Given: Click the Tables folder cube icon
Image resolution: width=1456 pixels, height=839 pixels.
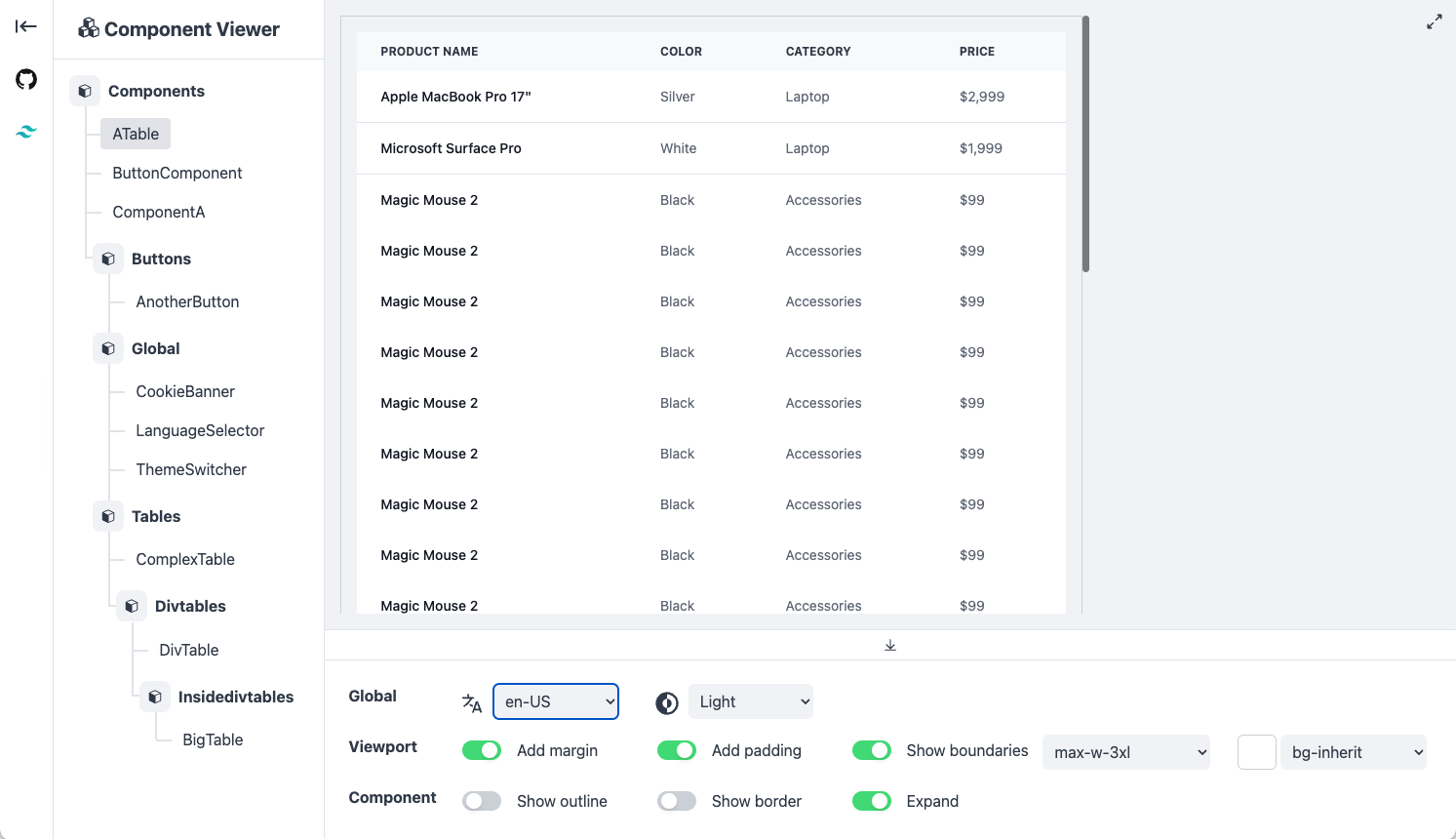Looking at the screenshot, I should [108, 516].
